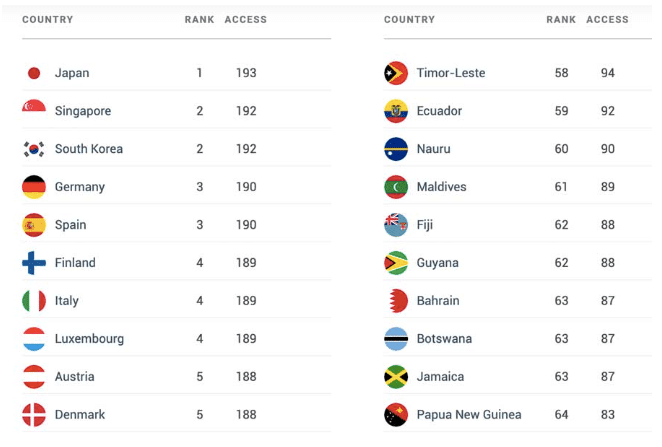Click the Timor-Leste flag icon
This screenshot has height=447, width=662.
(396, 73)
